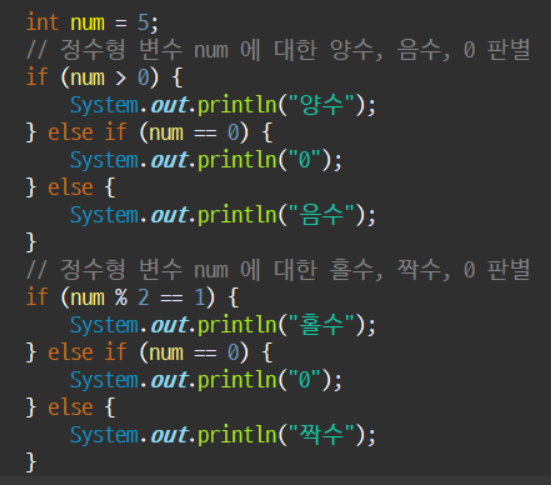Click the literal 2 after the modulo operator
This screenshot has height=485, width=551.
click(x=143, y=298)
